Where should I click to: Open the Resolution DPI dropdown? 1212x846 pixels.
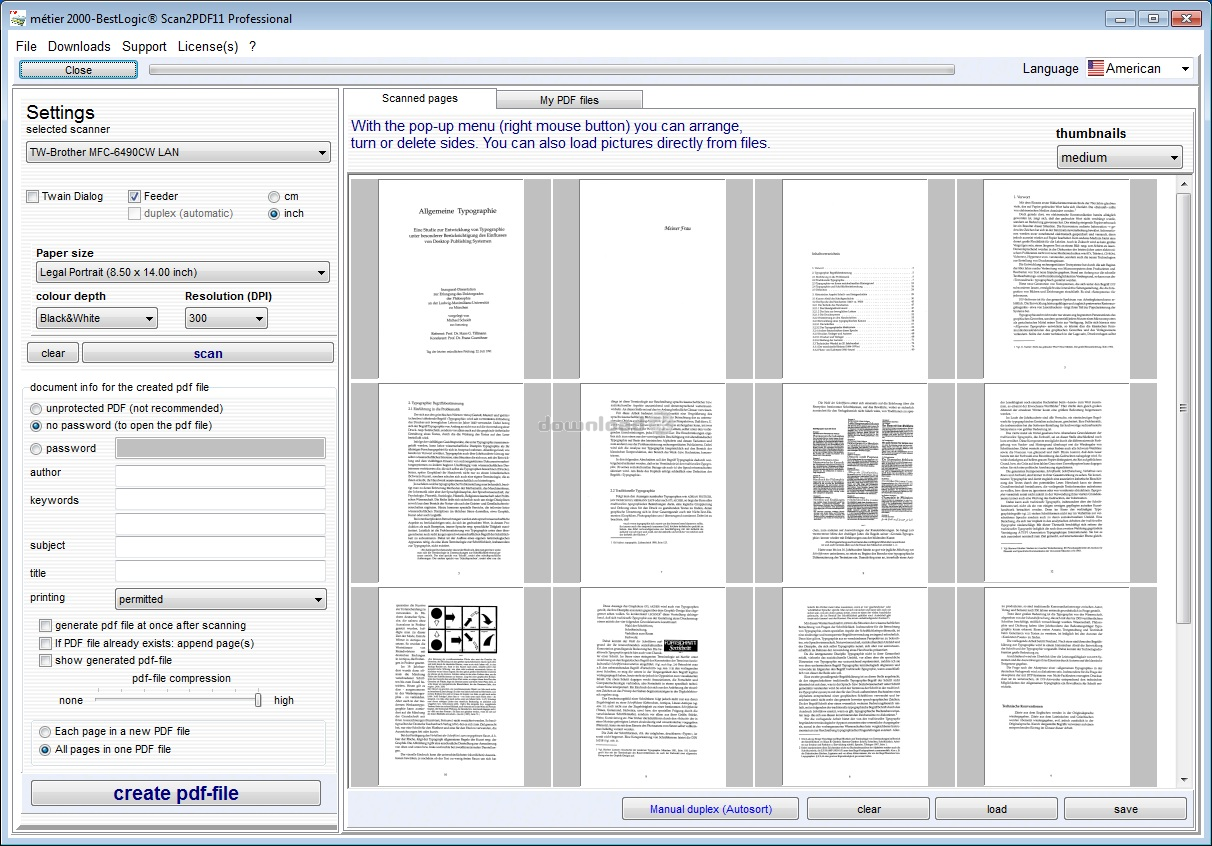point(226,318)
